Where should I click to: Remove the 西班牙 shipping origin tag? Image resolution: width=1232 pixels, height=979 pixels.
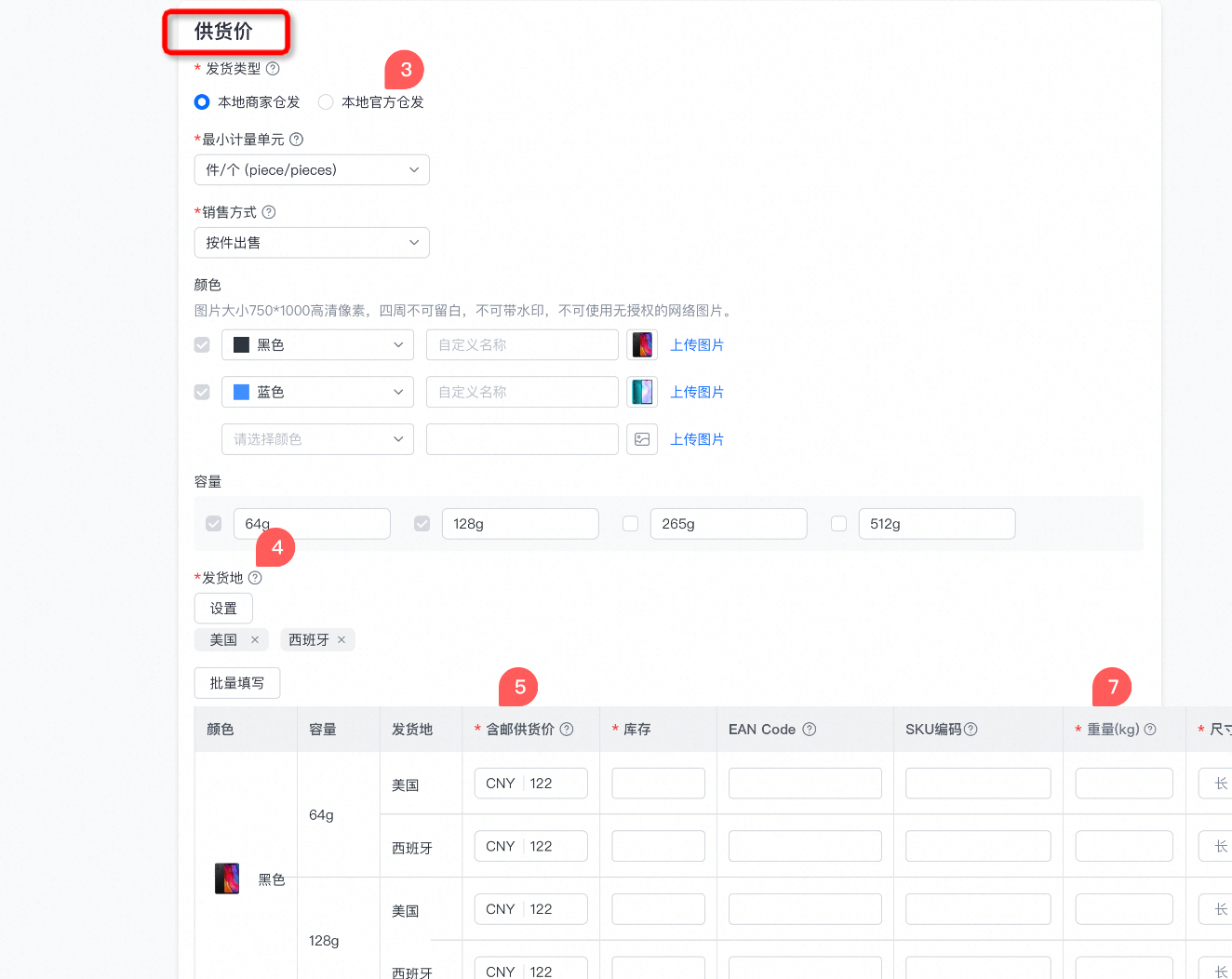(x=341, y=640)
